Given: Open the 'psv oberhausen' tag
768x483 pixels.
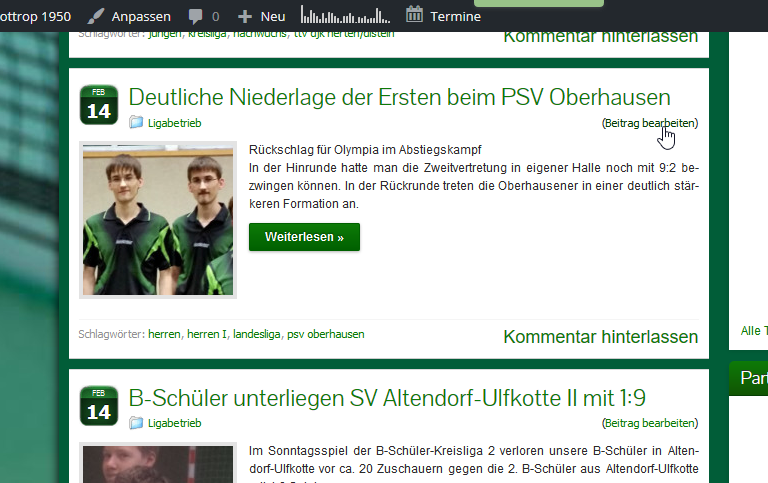Looking at the screenshot, I should click(326, 334).
